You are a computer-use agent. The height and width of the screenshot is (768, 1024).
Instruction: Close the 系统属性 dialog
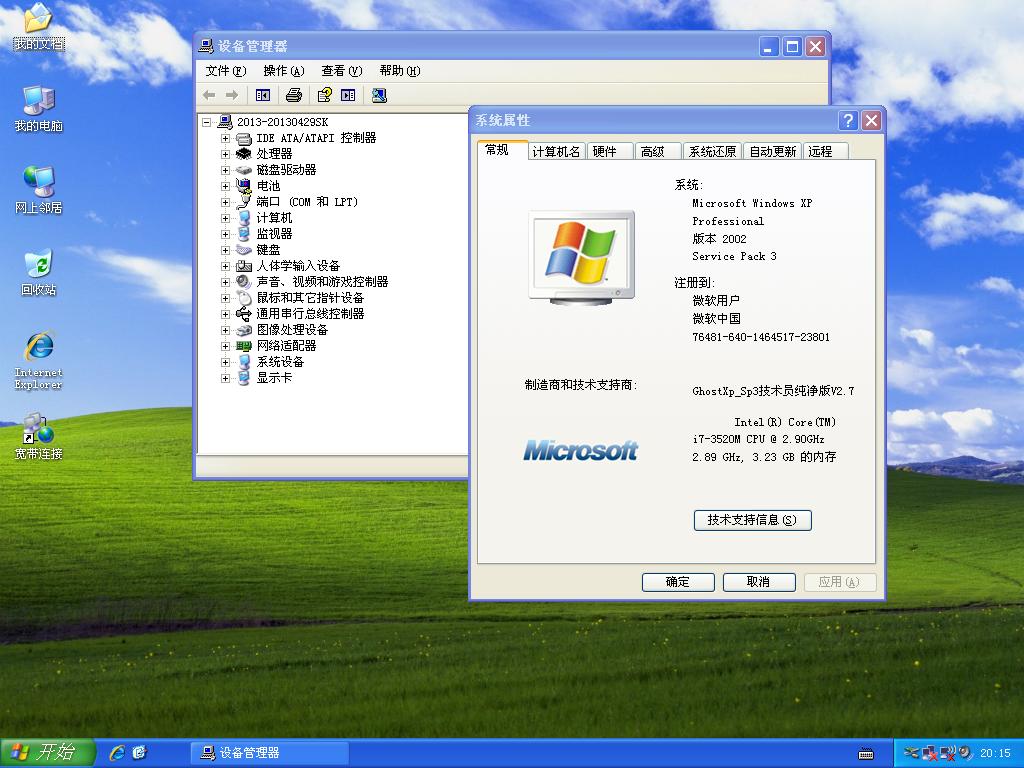point(871,120)
